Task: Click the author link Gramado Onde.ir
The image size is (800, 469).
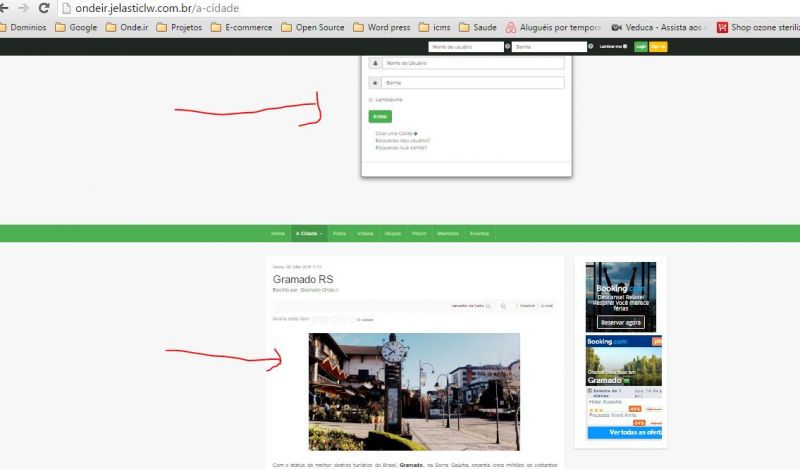Action: point(319,290)
